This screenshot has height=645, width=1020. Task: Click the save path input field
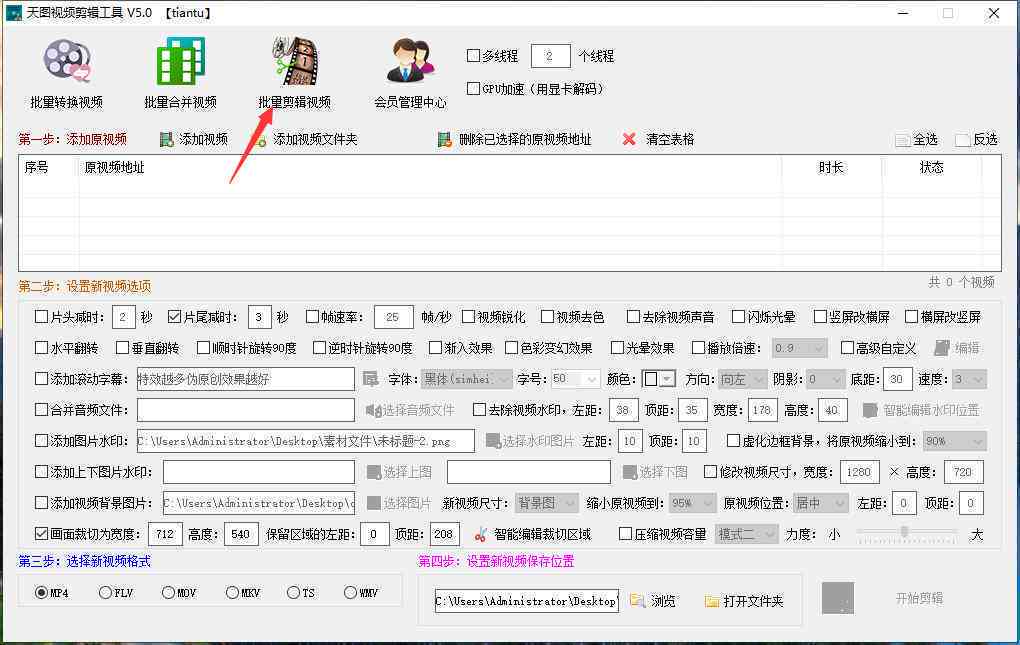(526, 601)
